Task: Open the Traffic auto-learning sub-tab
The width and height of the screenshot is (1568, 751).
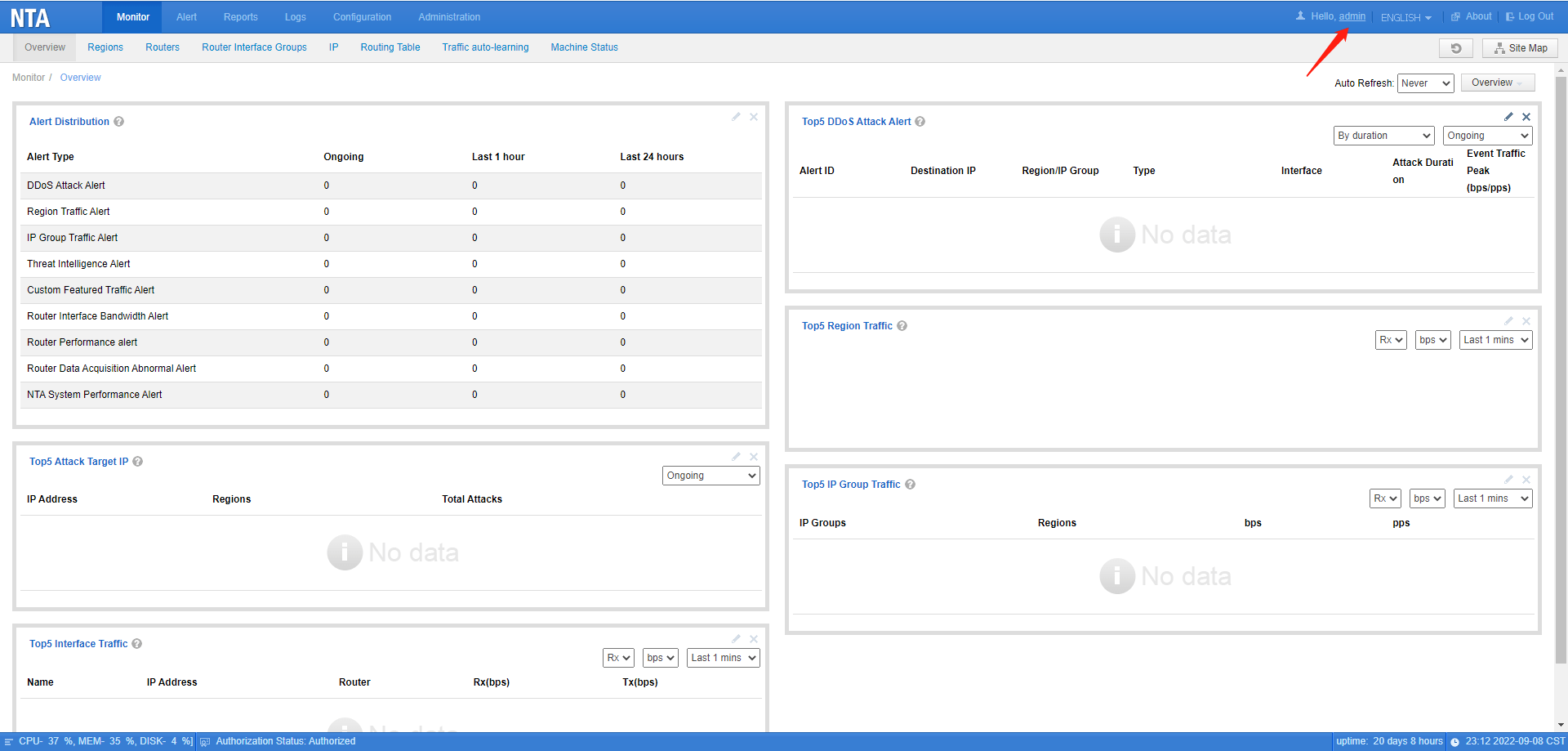Action: 485,47
